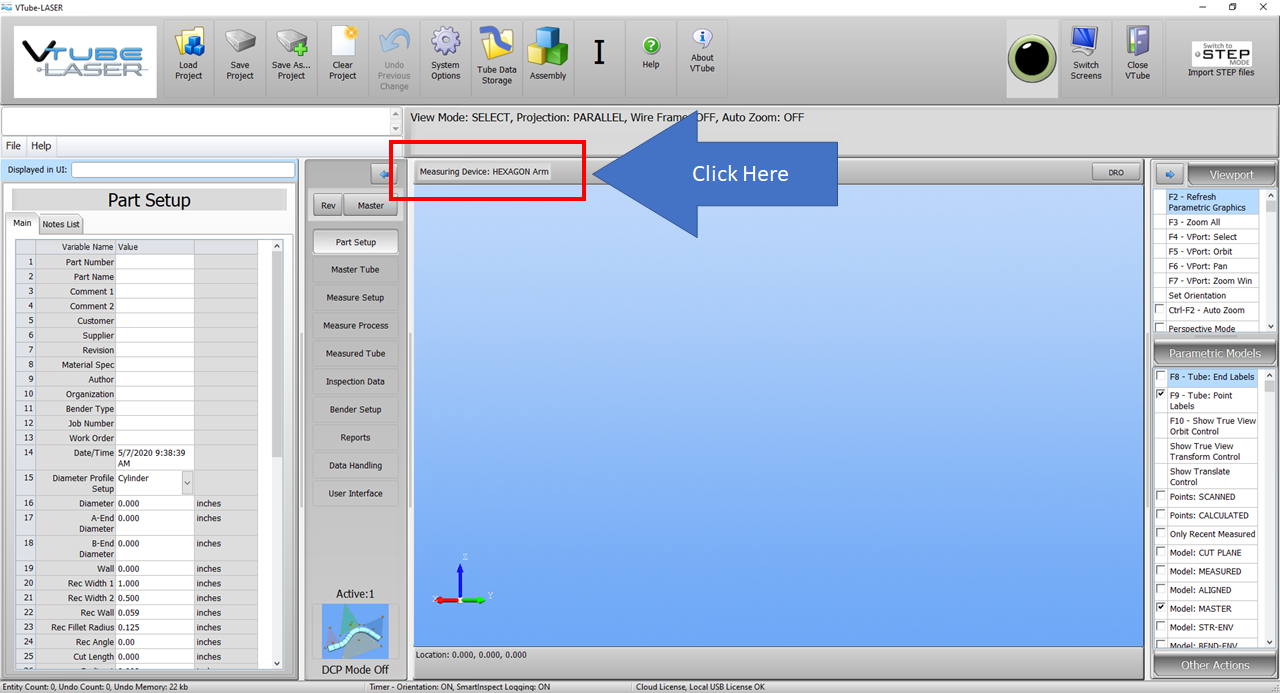Viewport: 1280px width, 693px height.
Task: Toggle the Points: SCANNED checkbox
Action: [1161, 497]
